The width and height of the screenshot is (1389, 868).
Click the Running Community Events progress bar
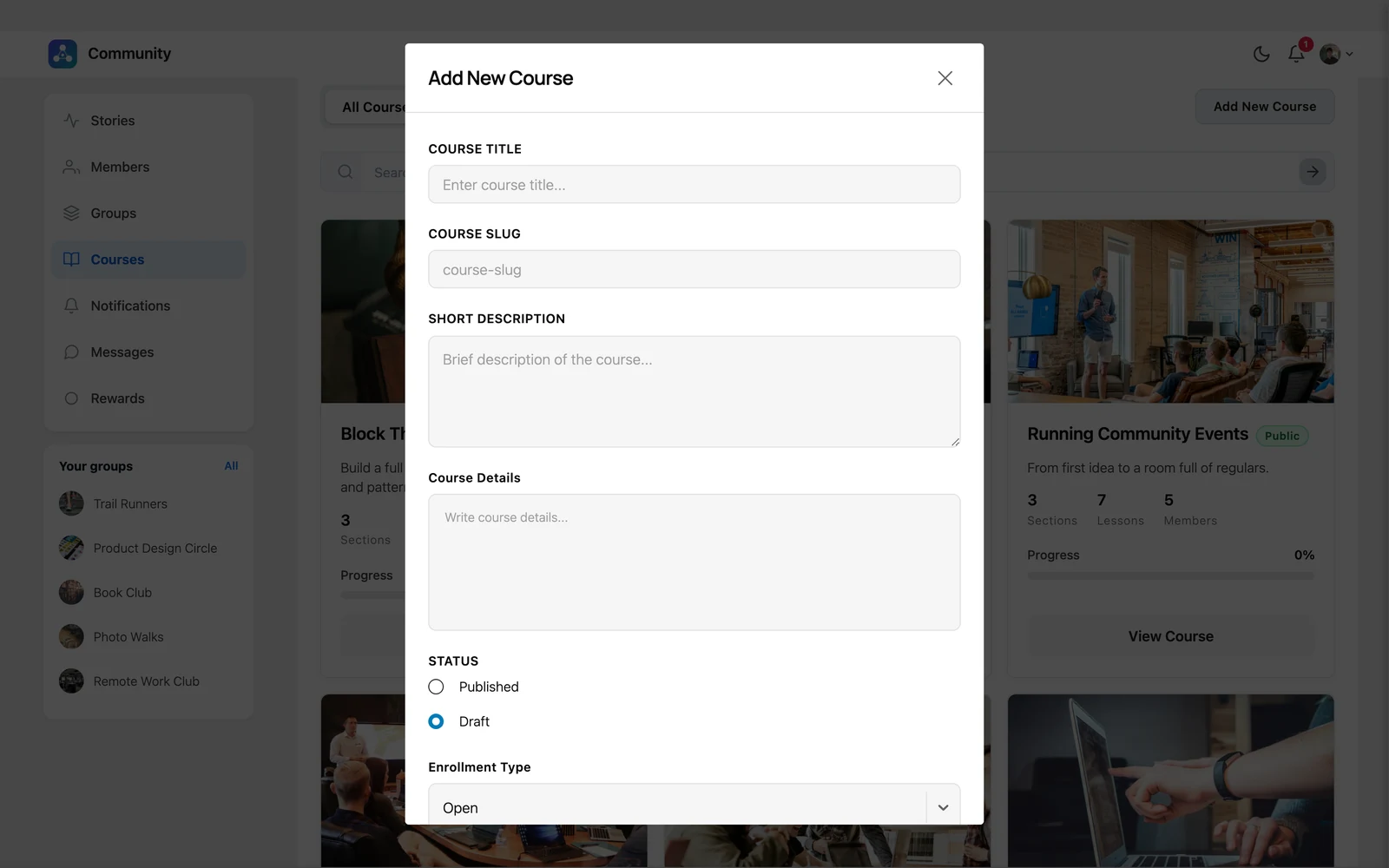click(1171, 575)
